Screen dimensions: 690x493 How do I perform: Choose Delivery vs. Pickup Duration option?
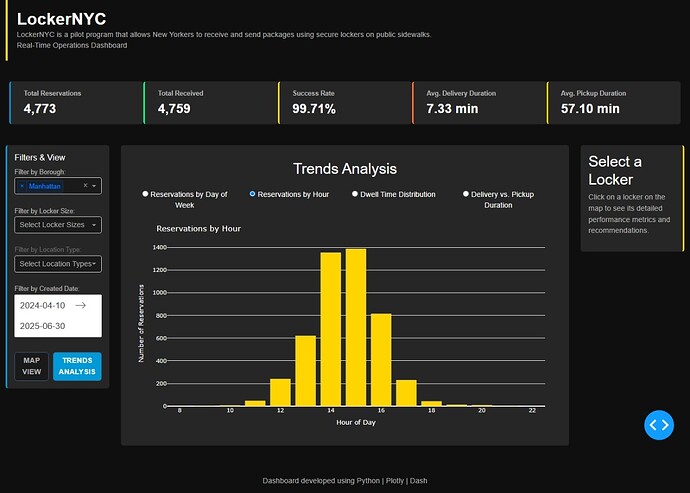(466, 194)
